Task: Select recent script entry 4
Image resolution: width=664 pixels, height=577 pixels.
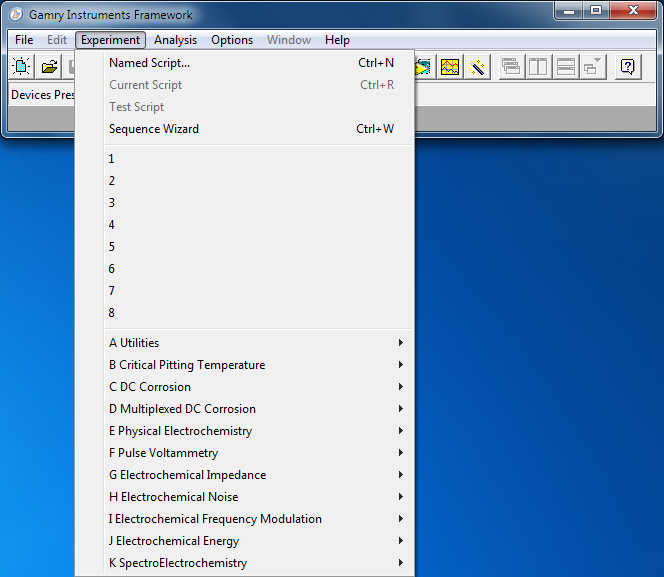Action: pyautogui.click(x=244, y=225)
